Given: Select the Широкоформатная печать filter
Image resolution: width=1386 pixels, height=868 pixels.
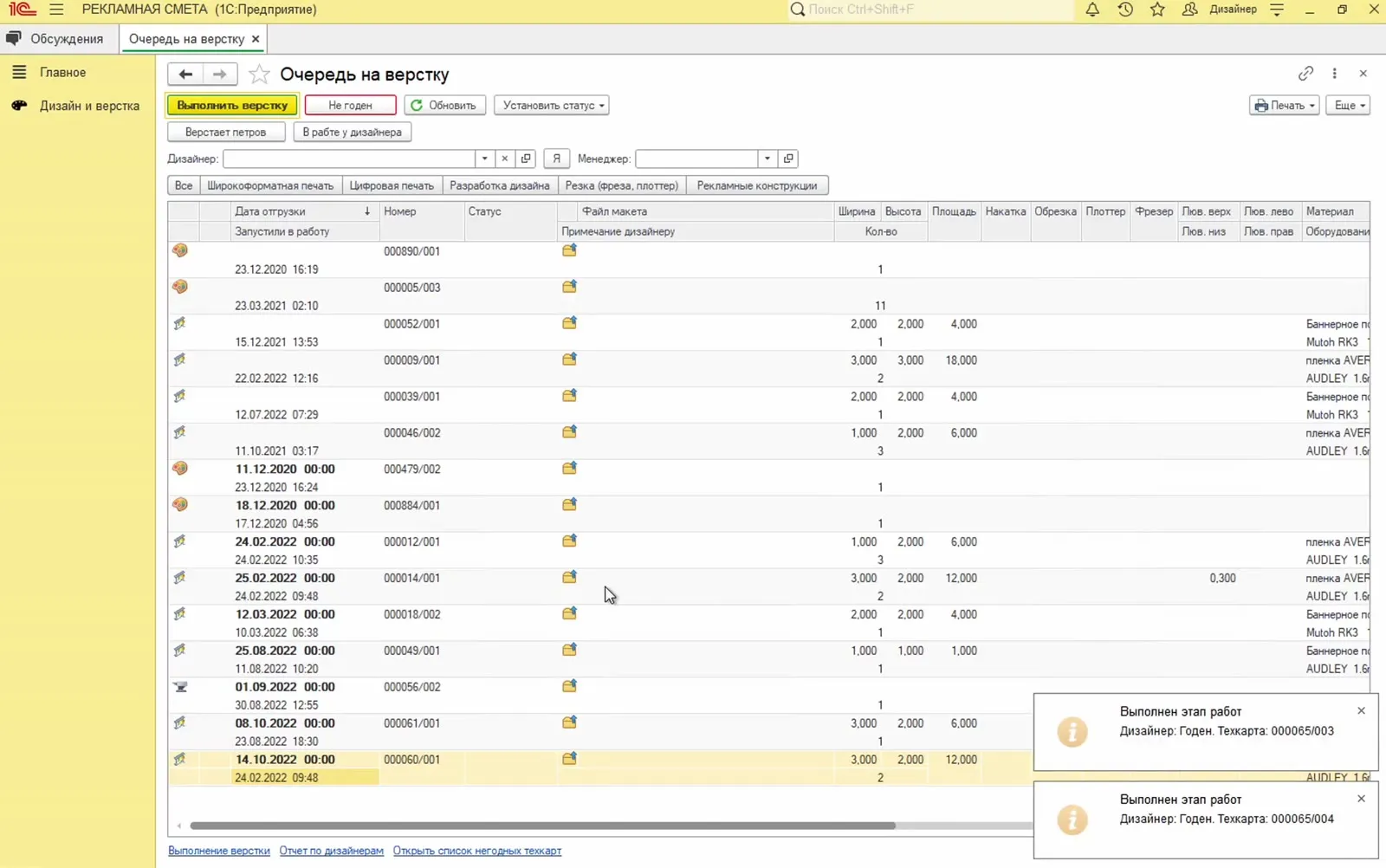Looking at the screenshot, I should pyautogui.click(x=270, y=185).
